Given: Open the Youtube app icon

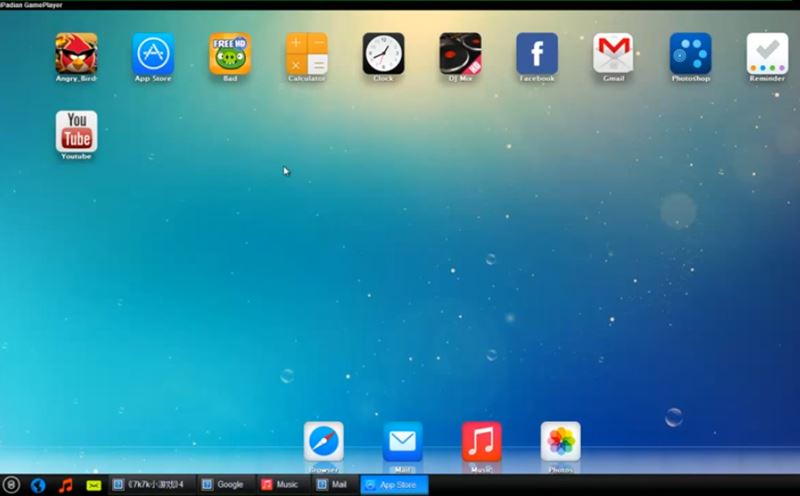Looking at the screenshot, I should coord(77,132).
